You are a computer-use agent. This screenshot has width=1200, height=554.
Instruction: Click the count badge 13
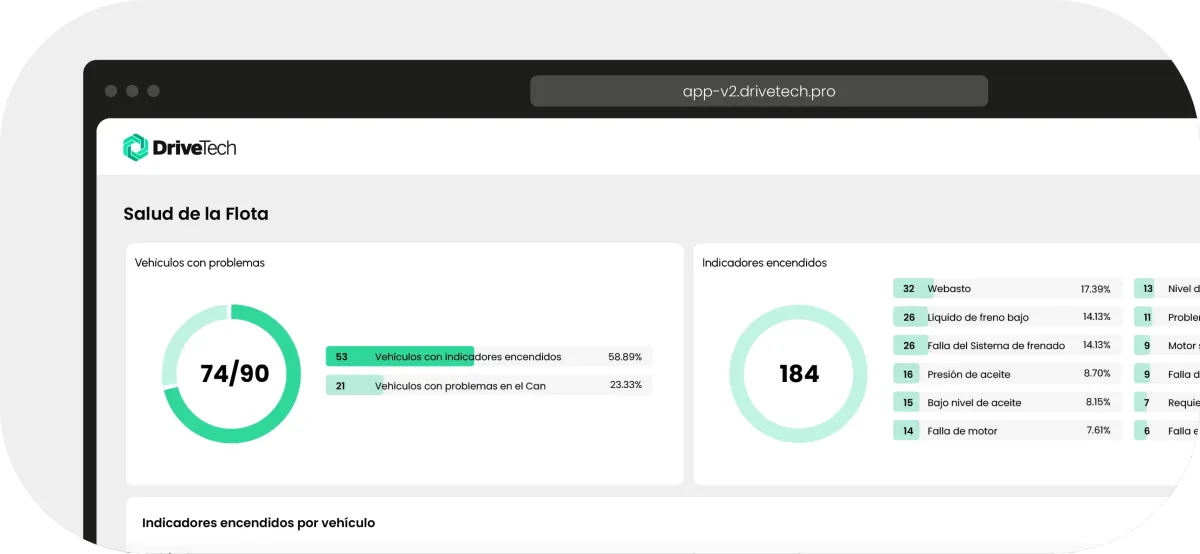[x=1147, y=289]
